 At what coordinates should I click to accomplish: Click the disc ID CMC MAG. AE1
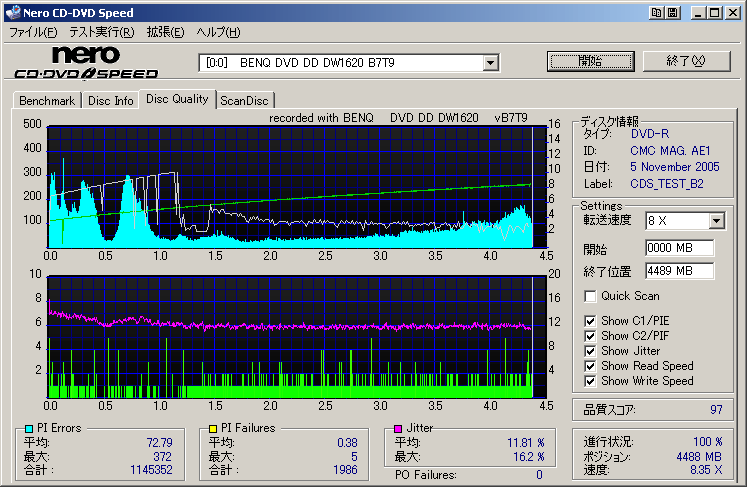pyautogui.click(x=670, y=151)
